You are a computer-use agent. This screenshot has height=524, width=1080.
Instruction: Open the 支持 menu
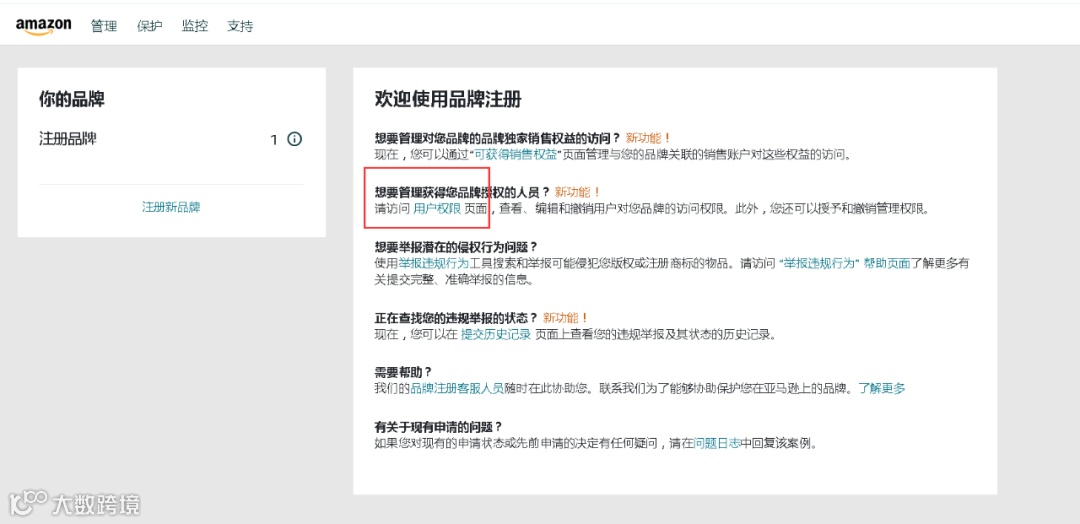coord(240,27)
